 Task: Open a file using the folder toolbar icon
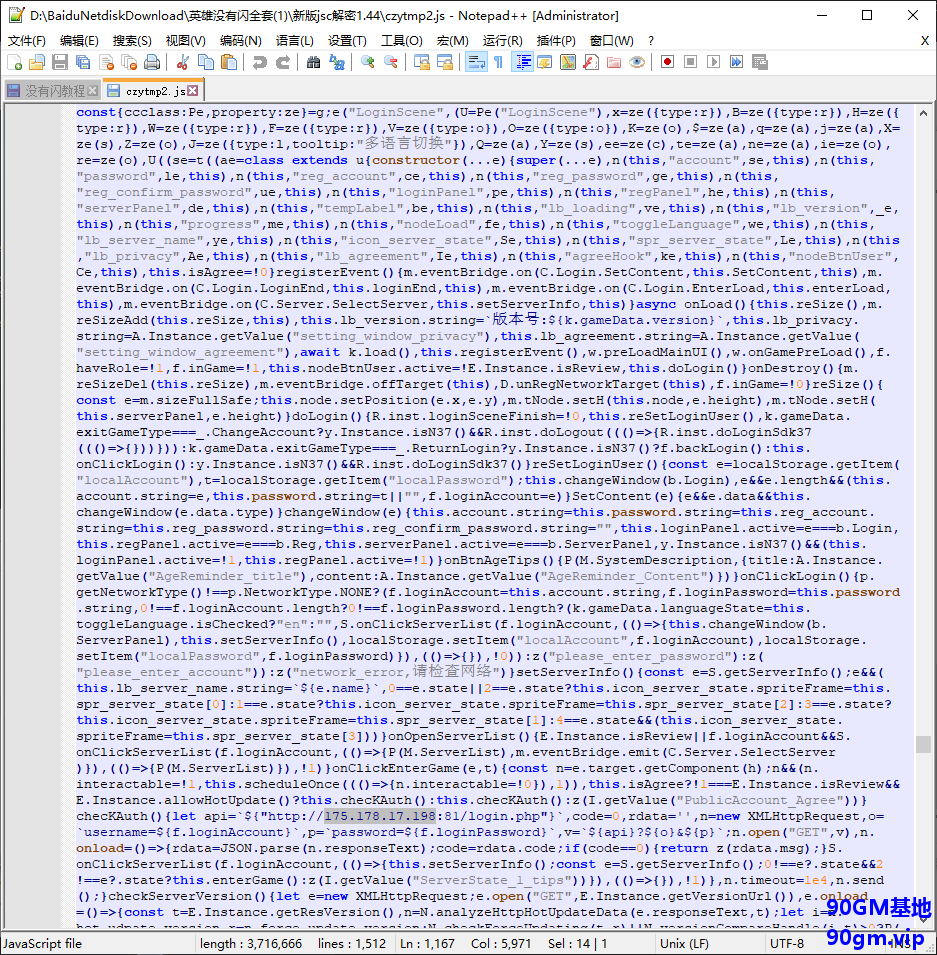tap(37, 62)
